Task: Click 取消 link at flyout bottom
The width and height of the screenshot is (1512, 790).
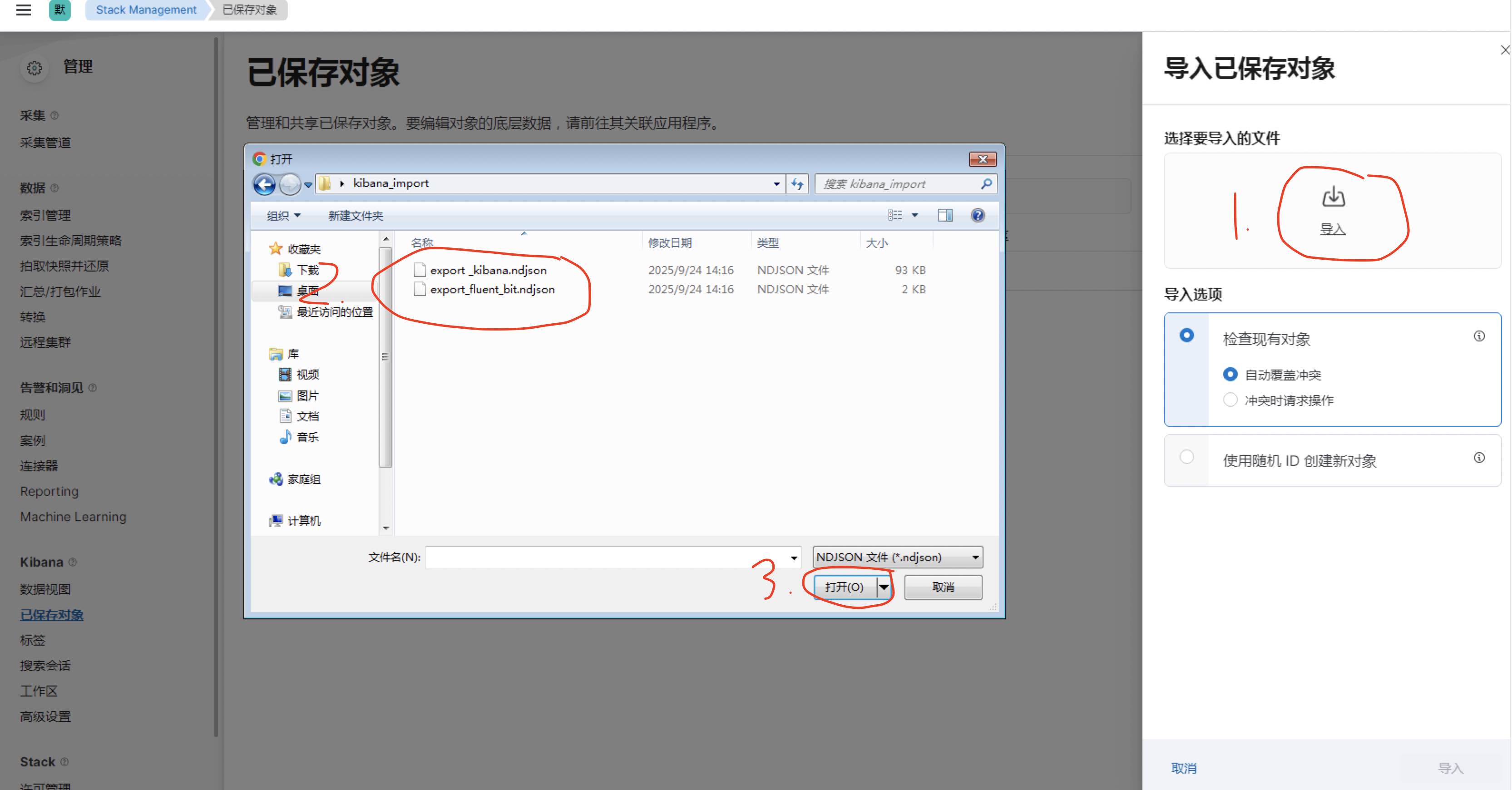Action: [1183, 768]
